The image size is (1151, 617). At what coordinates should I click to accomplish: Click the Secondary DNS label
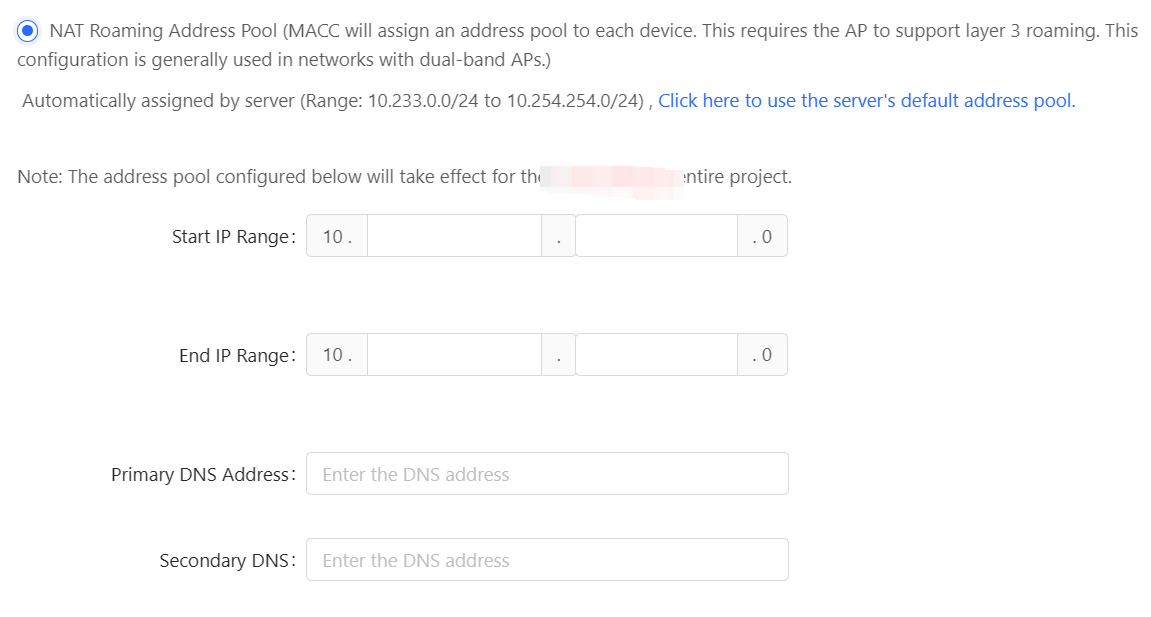[x=227, y=561]
